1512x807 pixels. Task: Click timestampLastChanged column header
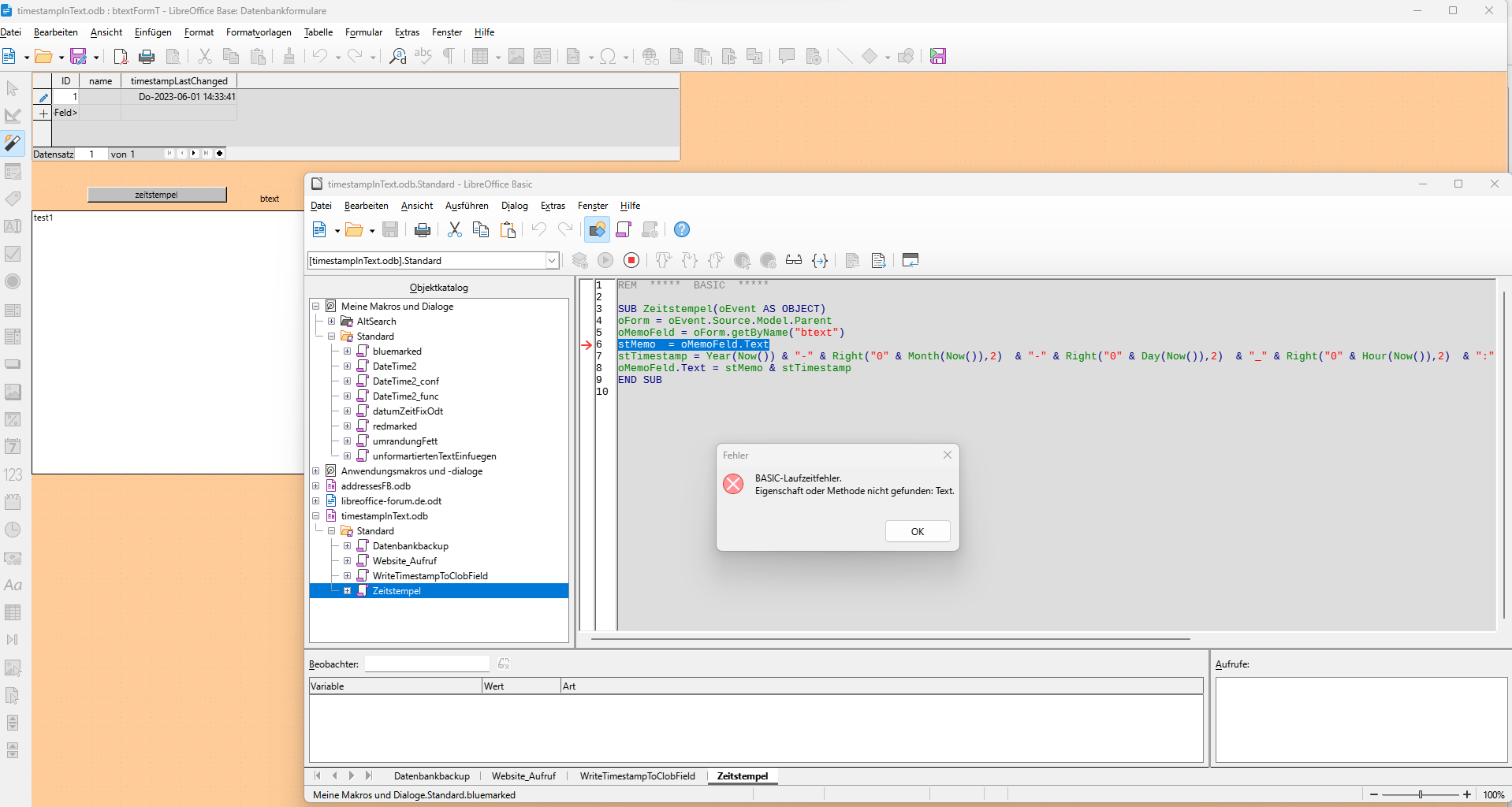tap(179, 81)
